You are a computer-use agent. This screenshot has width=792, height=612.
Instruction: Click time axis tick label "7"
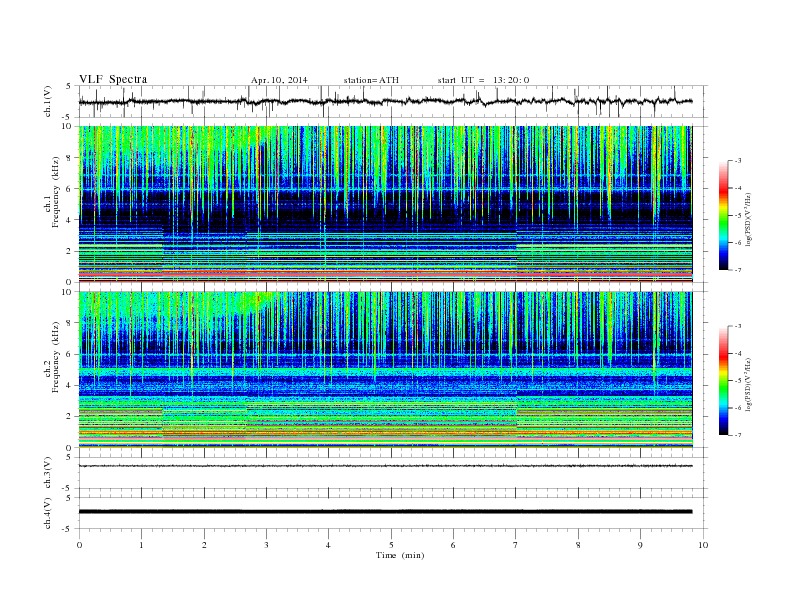tap(516, 545)
